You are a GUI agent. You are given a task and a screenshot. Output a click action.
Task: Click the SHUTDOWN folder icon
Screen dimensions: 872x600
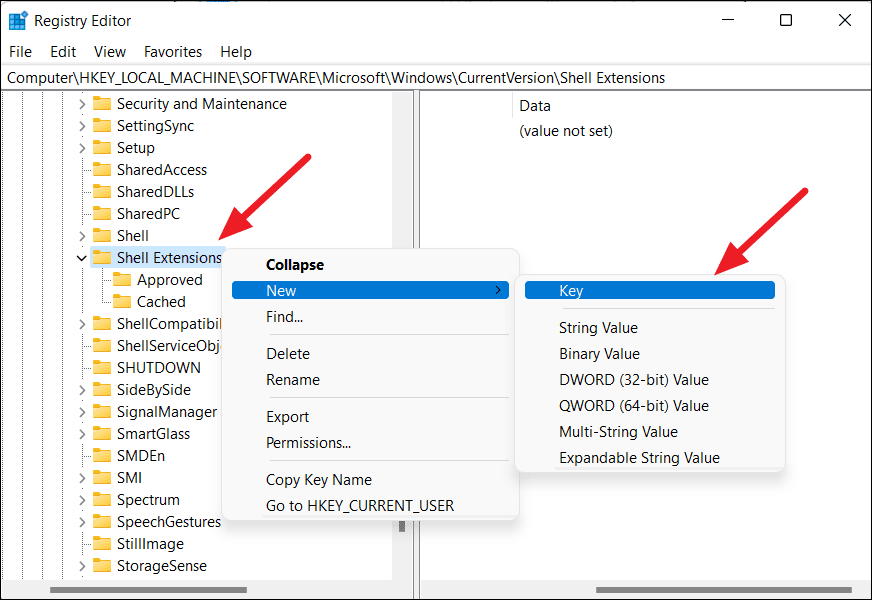pyautogui.click(x=102, y=368)
